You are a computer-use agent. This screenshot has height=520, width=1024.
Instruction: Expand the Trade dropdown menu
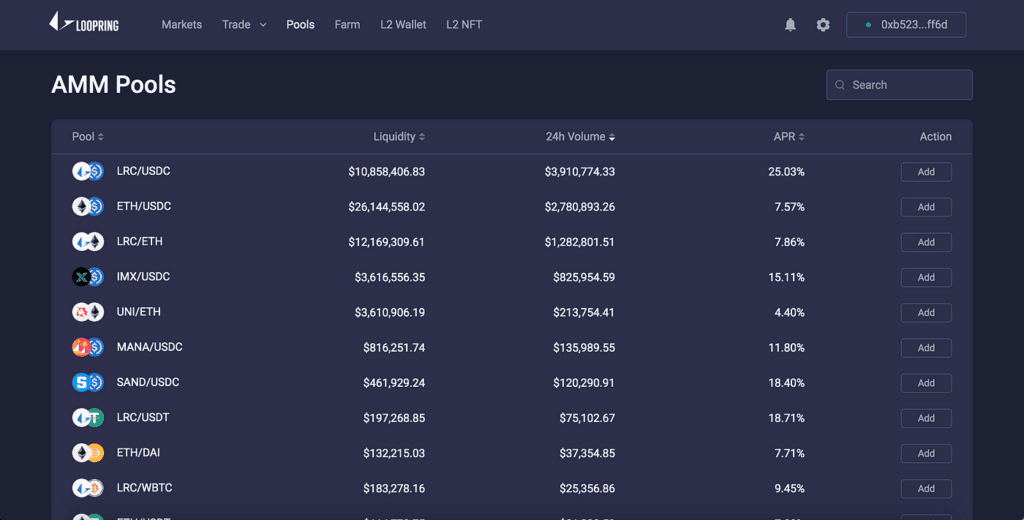(244, 25)
